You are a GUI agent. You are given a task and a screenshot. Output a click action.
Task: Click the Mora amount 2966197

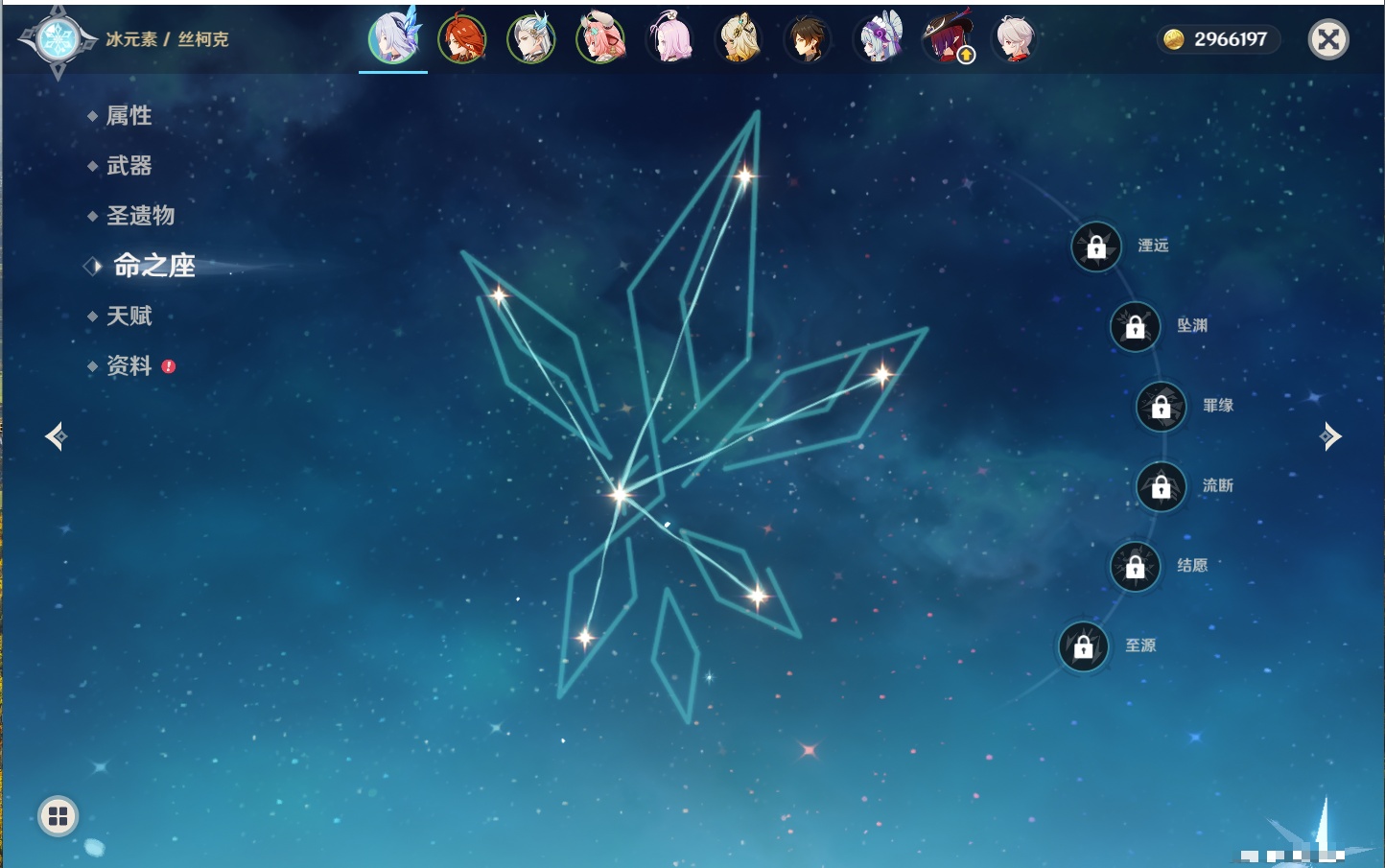pos(1231,39)
